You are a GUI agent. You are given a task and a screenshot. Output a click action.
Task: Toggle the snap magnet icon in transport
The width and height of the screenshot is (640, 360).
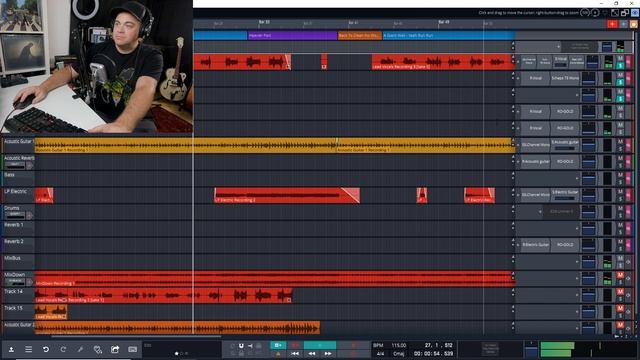point(241,346)
